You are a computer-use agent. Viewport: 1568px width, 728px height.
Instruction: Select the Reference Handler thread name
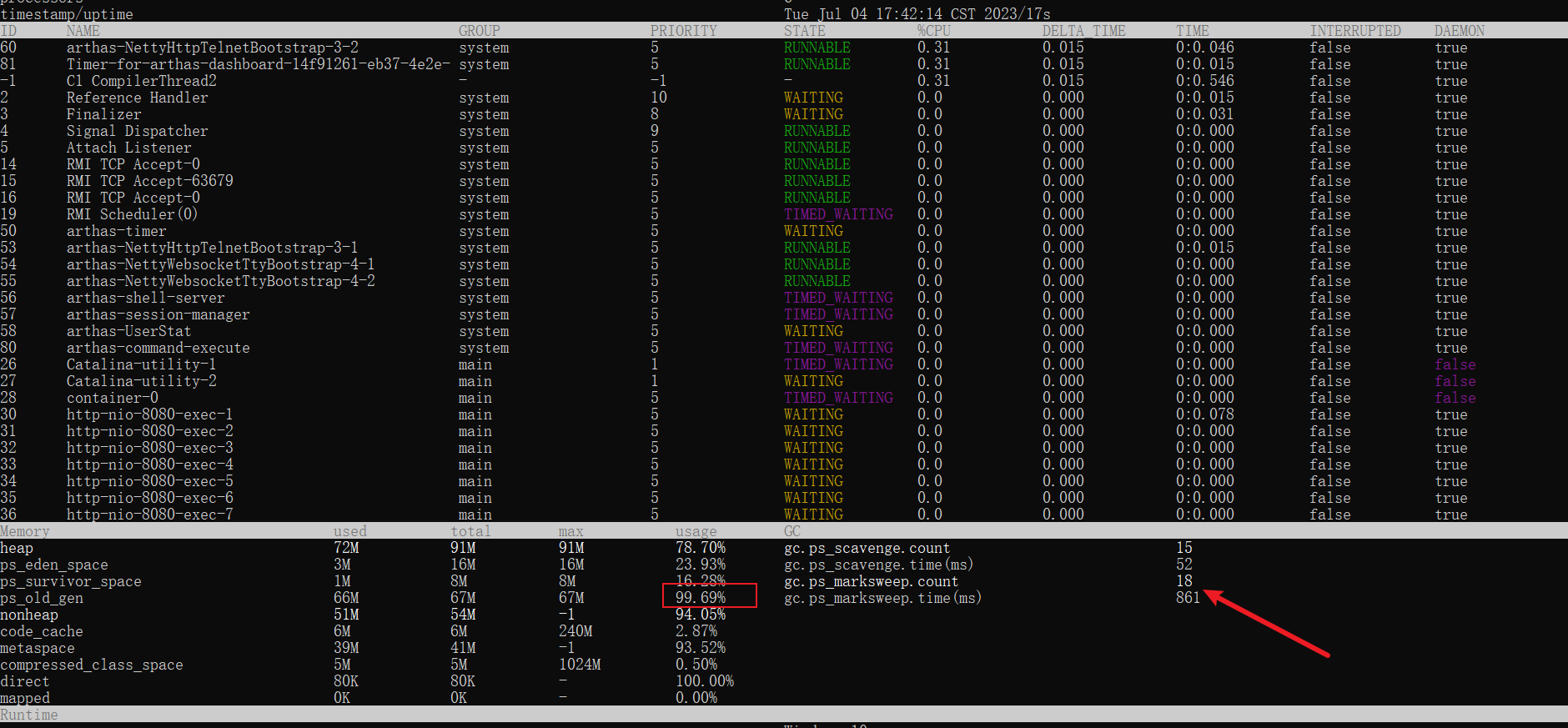tap(137, 98)
